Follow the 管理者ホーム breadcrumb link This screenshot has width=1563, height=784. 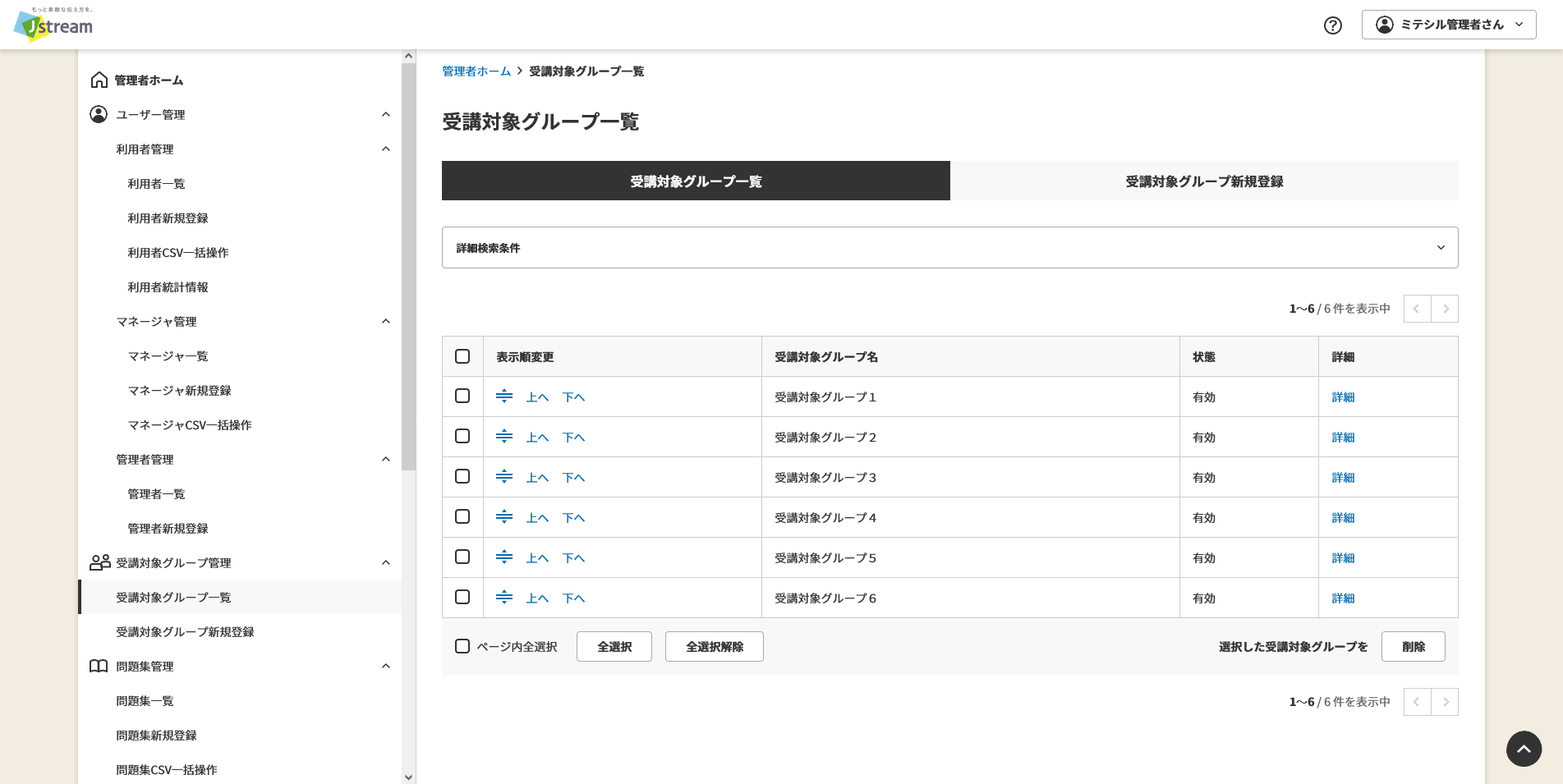[476, 71]
